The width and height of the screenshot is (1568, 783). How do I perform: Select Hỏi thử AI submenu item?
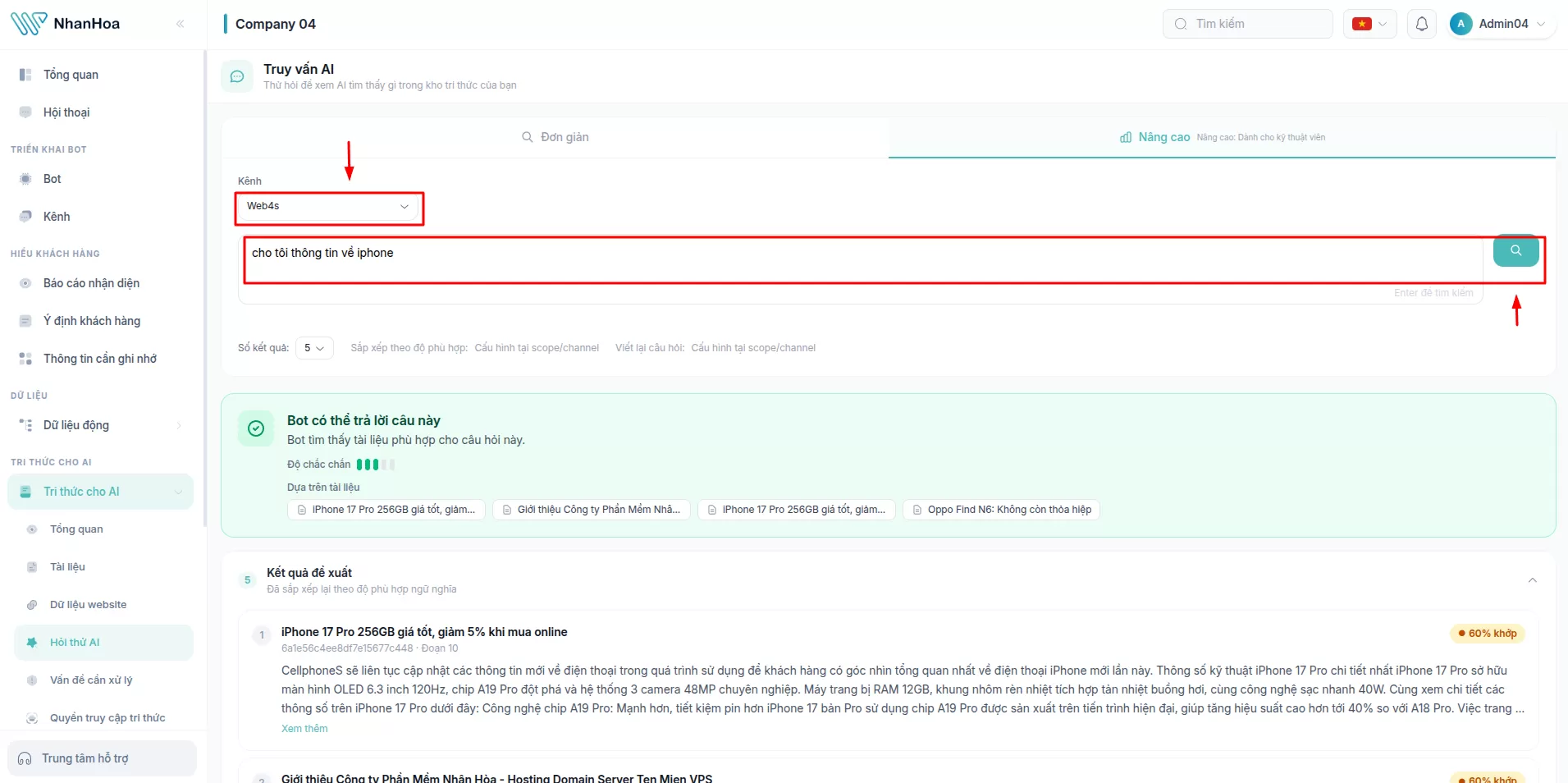(103, 643)
